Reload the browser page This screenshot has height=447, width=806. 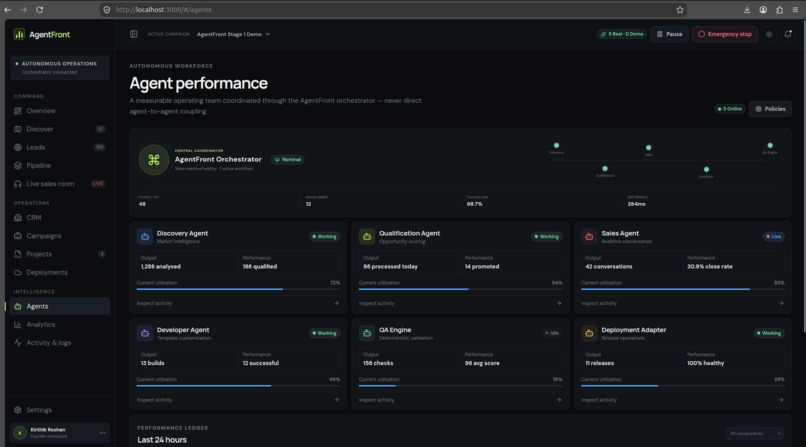click(40, 10)
